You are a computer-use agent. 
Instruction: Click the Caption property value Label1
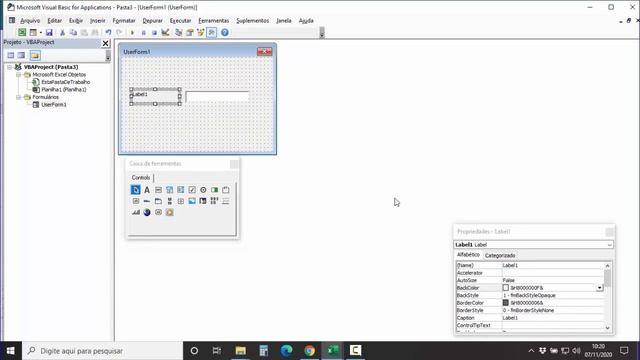coord(553,318)
